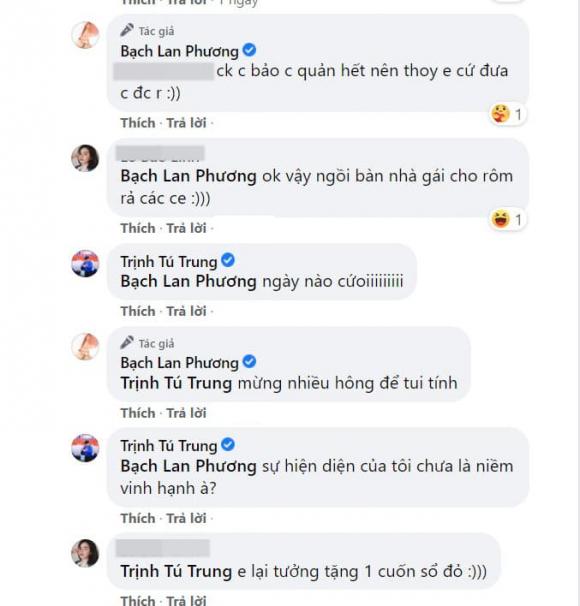
Task: Reply to the 'ngồi bàn nhà gái' comment
Action: pos(186,228)
